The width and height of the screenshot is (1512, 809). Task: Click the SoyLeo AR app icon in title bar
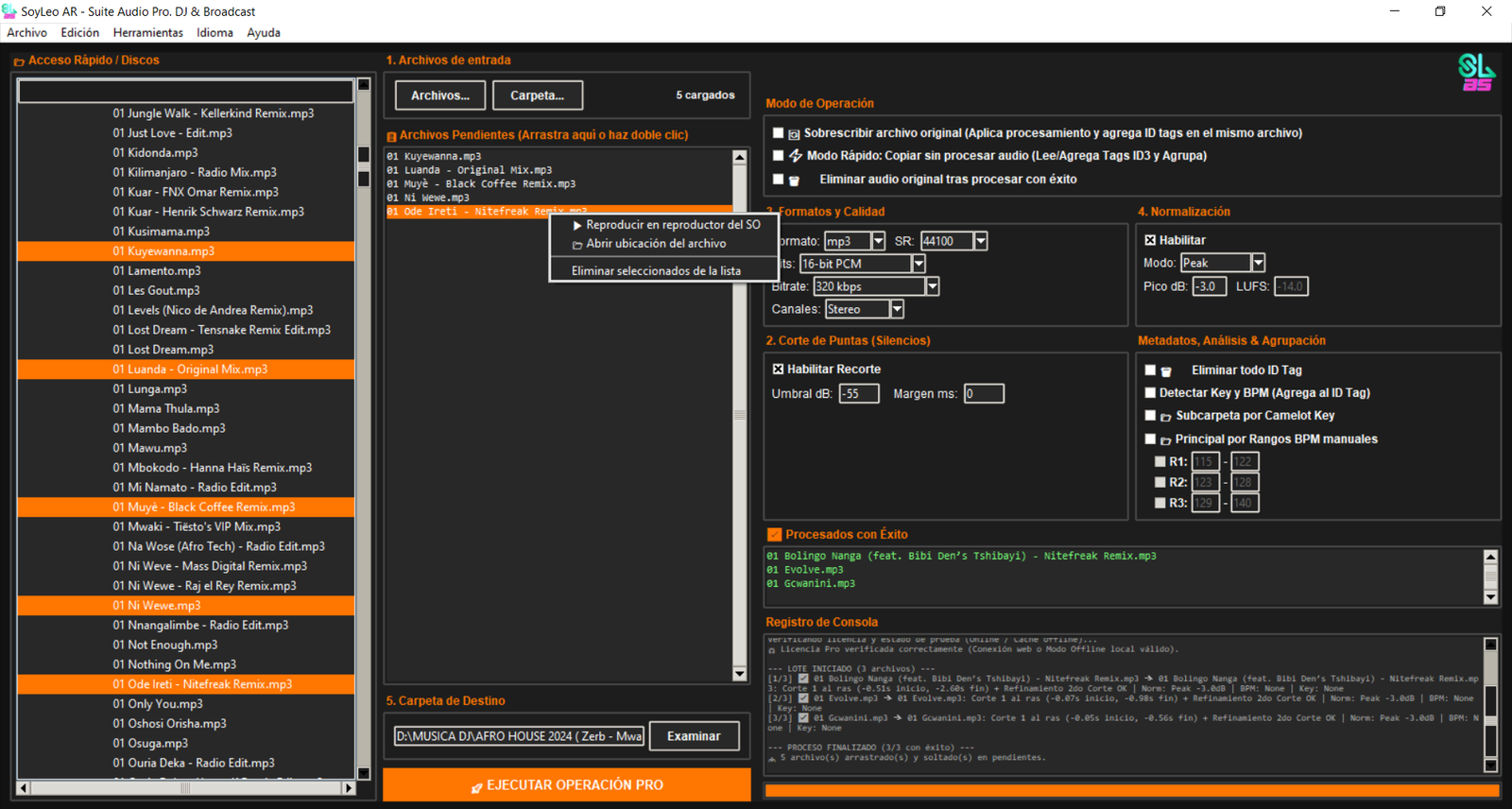click(9, 11)
